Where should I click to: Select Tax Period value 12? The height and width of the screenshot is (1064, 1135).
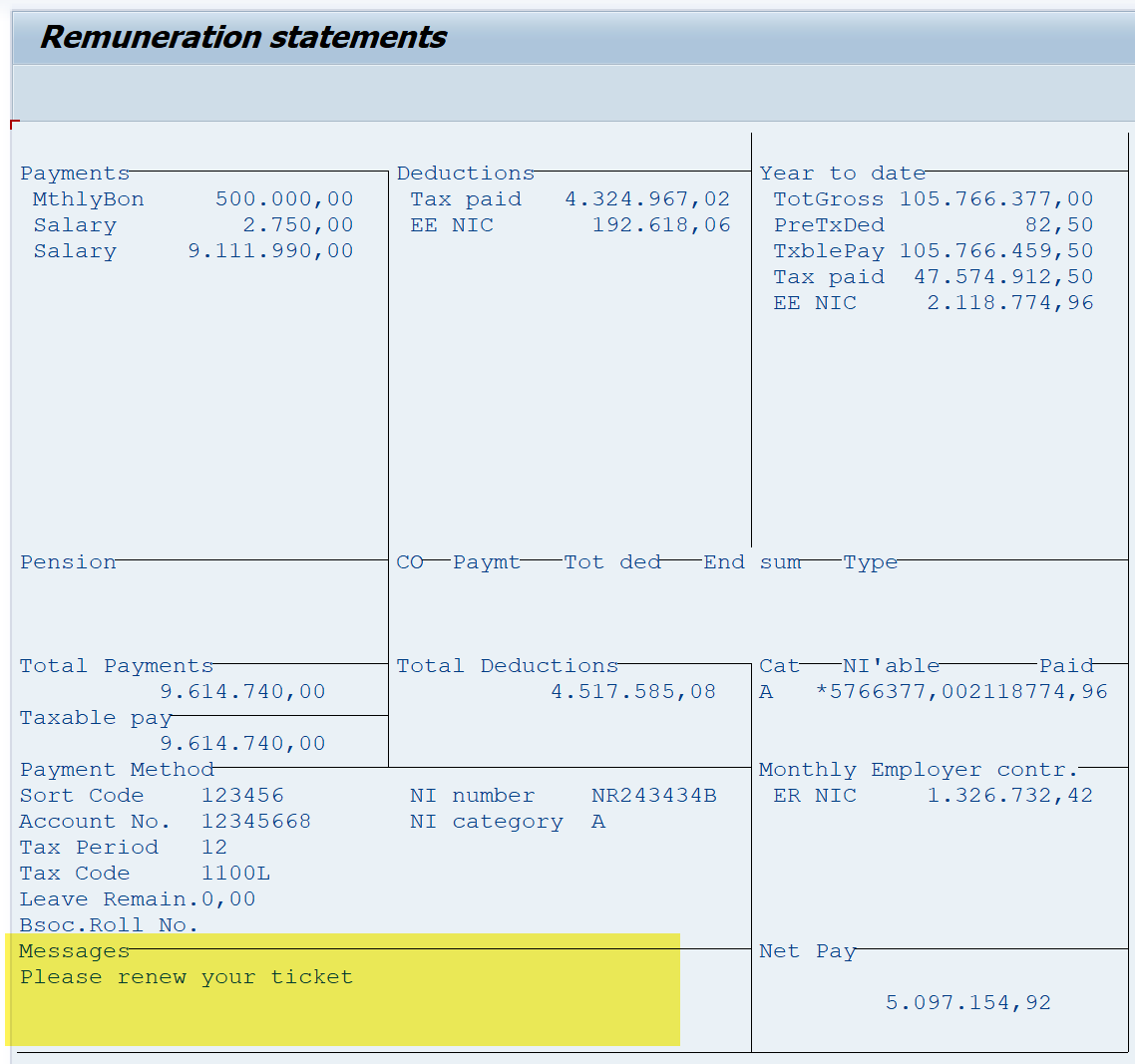214,848
